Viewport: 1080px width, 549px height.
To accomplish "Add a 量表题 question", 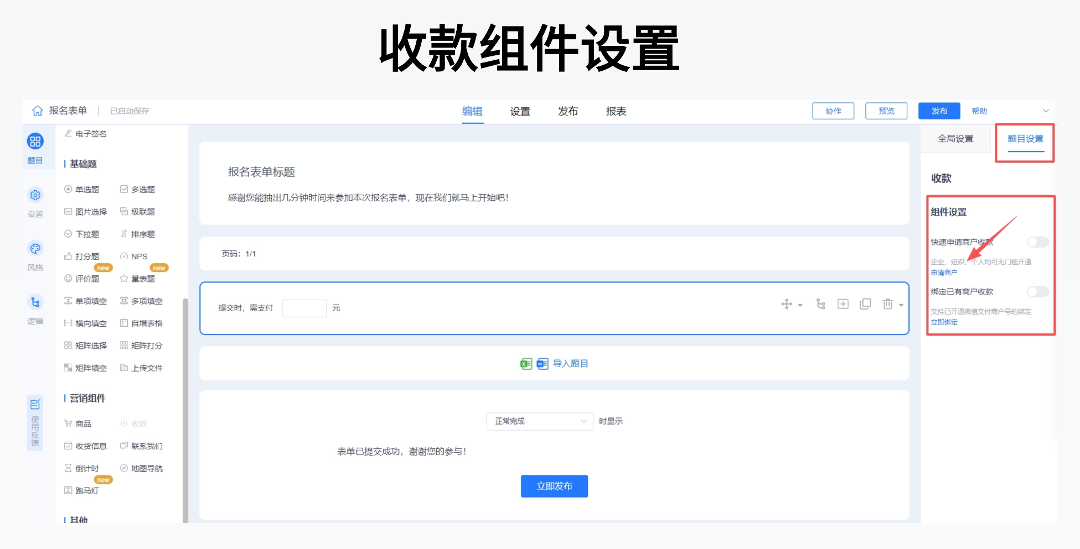I will pos(138,278).
